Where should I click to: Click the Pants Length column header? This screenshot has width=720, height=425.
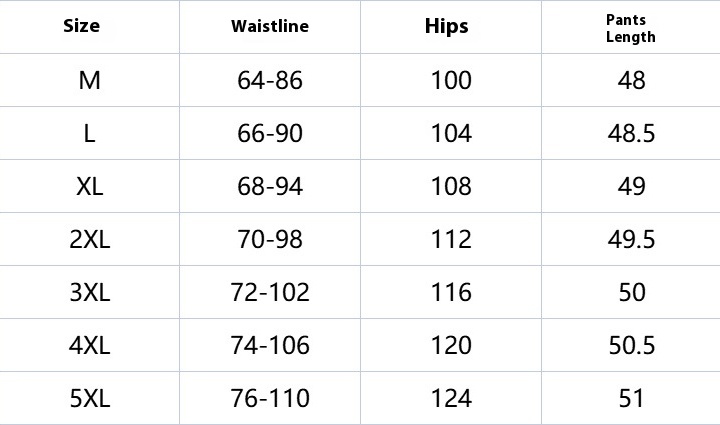pos(631,28)
